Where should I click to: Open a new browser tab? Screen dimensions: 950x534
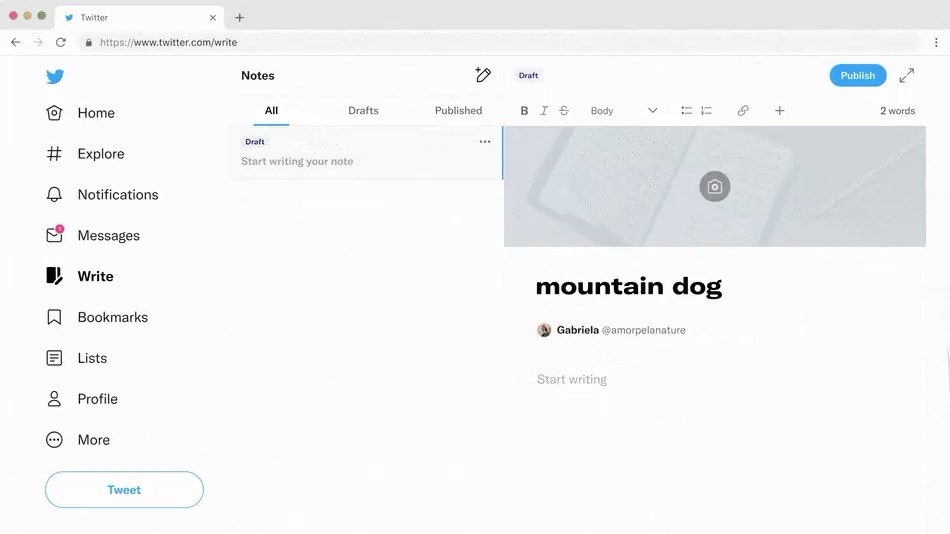click(x=239, y=18)
